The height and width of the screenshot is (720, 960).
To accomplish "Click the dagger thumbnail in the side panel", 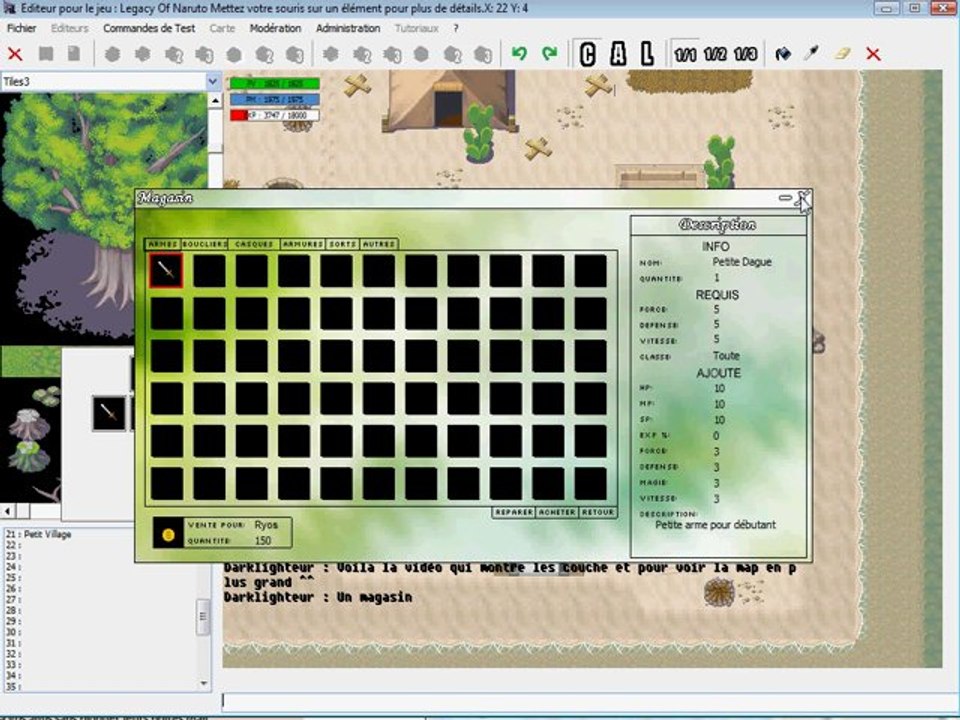I will coord(109,413).
